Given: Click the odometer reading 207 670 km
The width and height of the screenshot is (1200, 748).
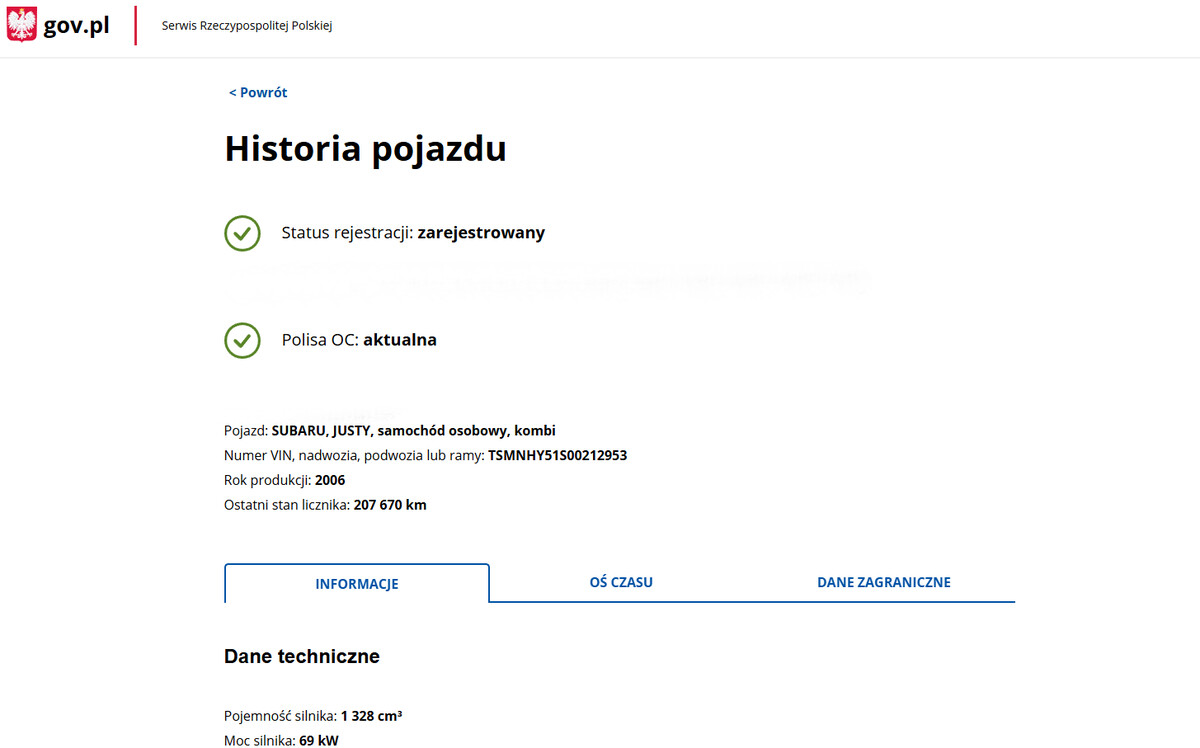Looking at the screenshot, I should (x=390, y=505).
